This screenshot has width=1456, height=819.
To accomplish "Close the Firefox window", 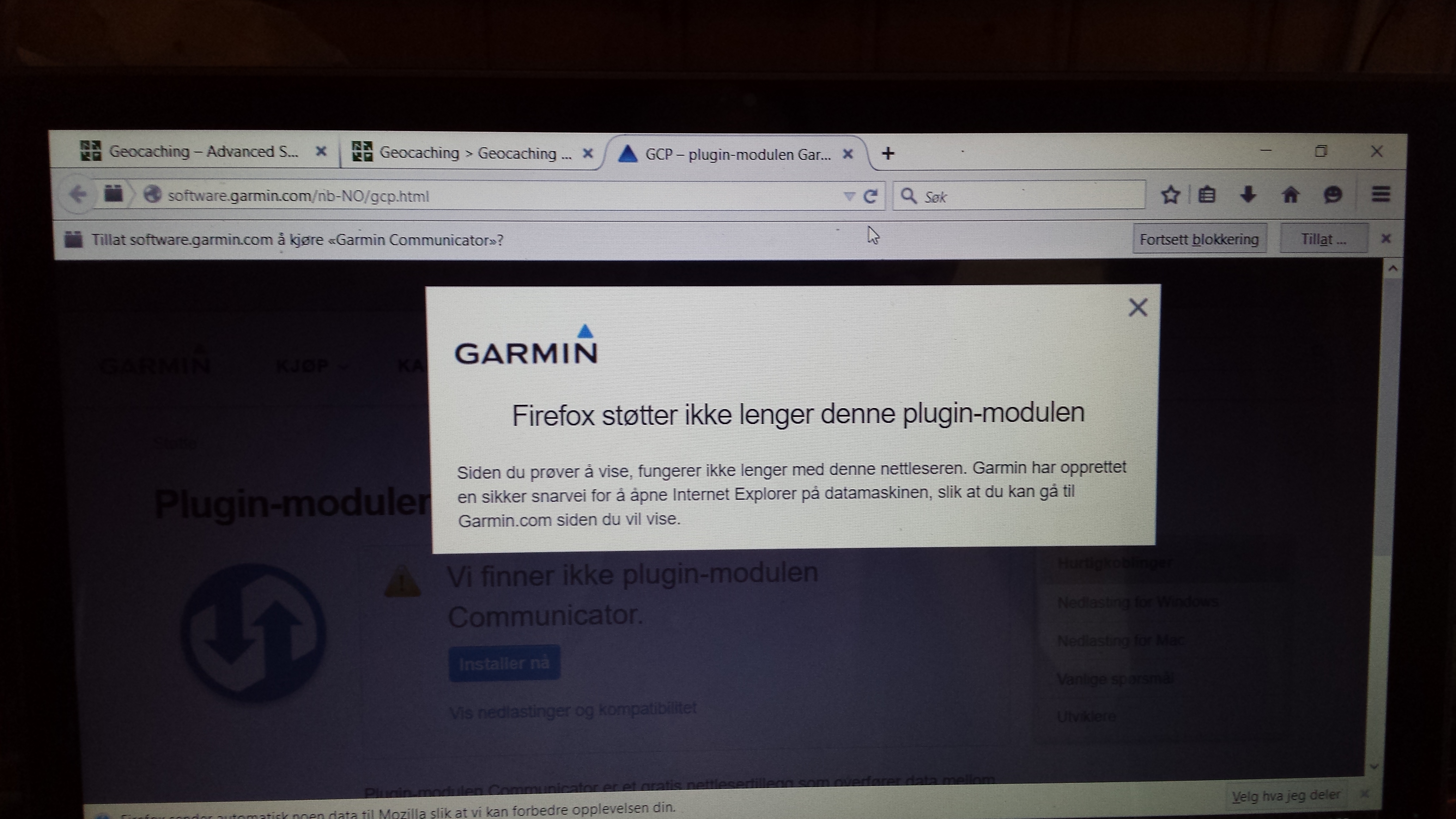I will 1377,151.
